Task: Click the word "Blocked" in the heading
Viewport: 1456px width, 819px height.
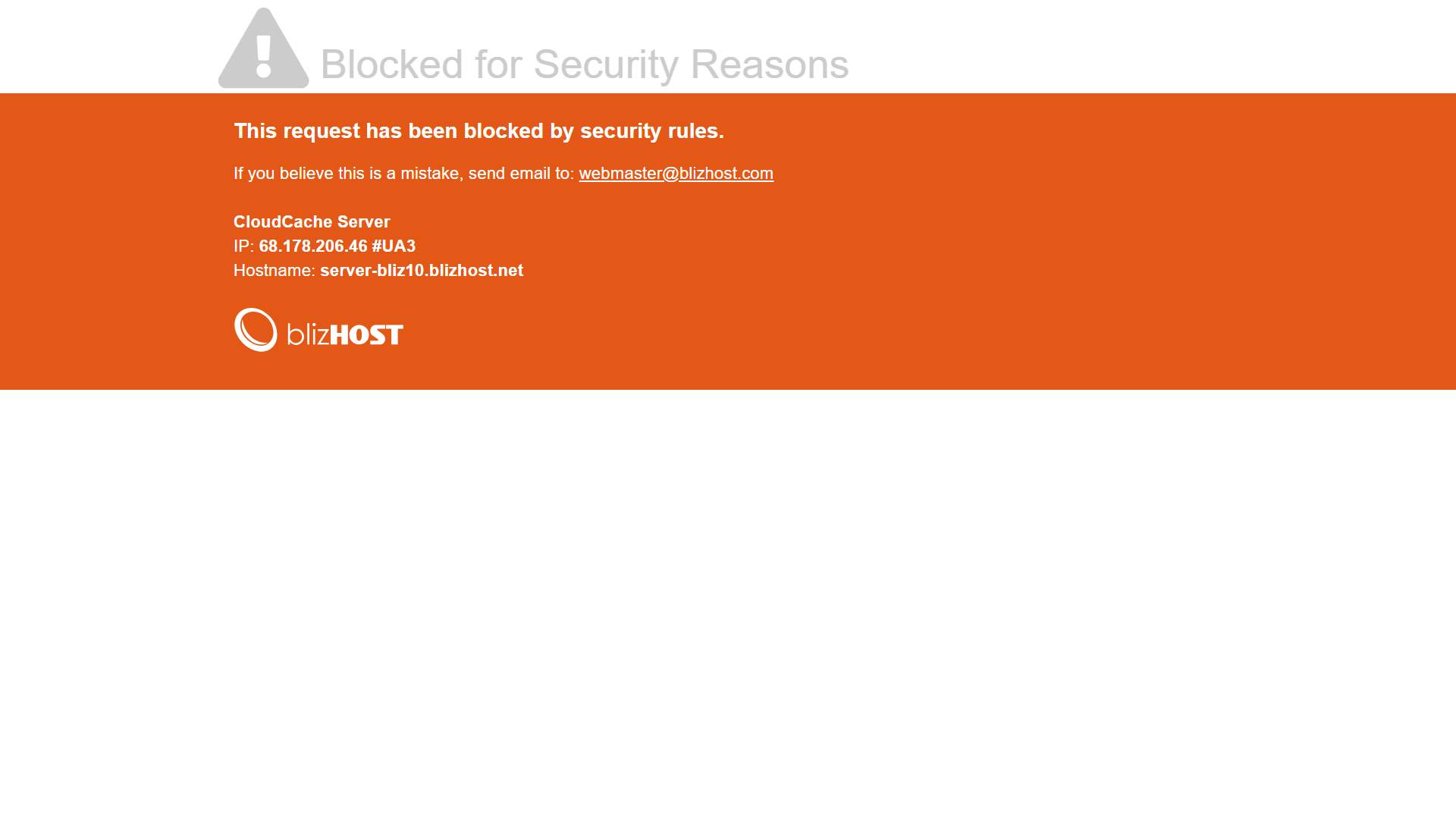Action: click(x=391, y=64)
